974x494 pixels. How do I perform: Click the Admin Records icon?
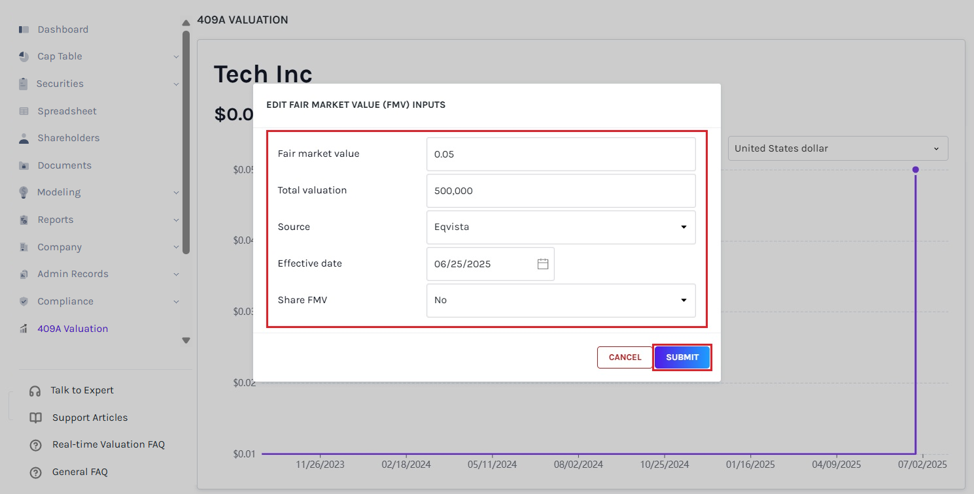coord(24,274)
